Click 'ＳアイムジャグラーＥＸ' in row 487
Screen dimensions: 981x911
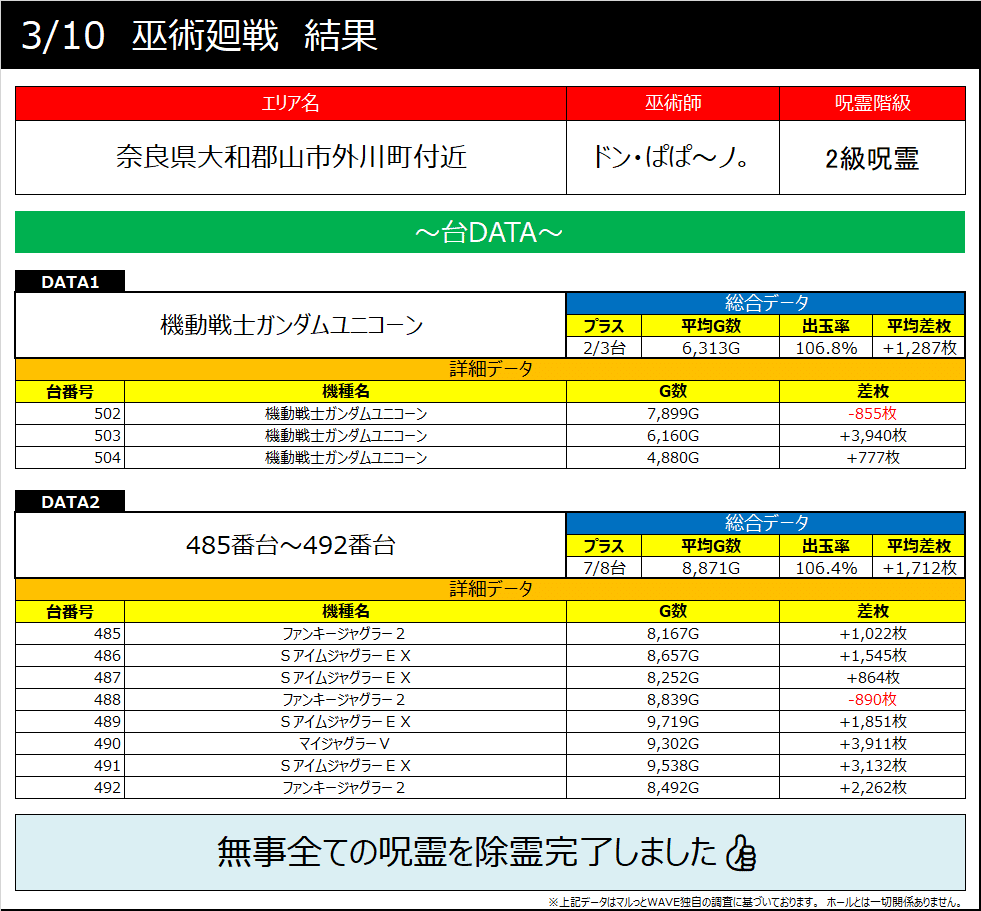point(345,677)
